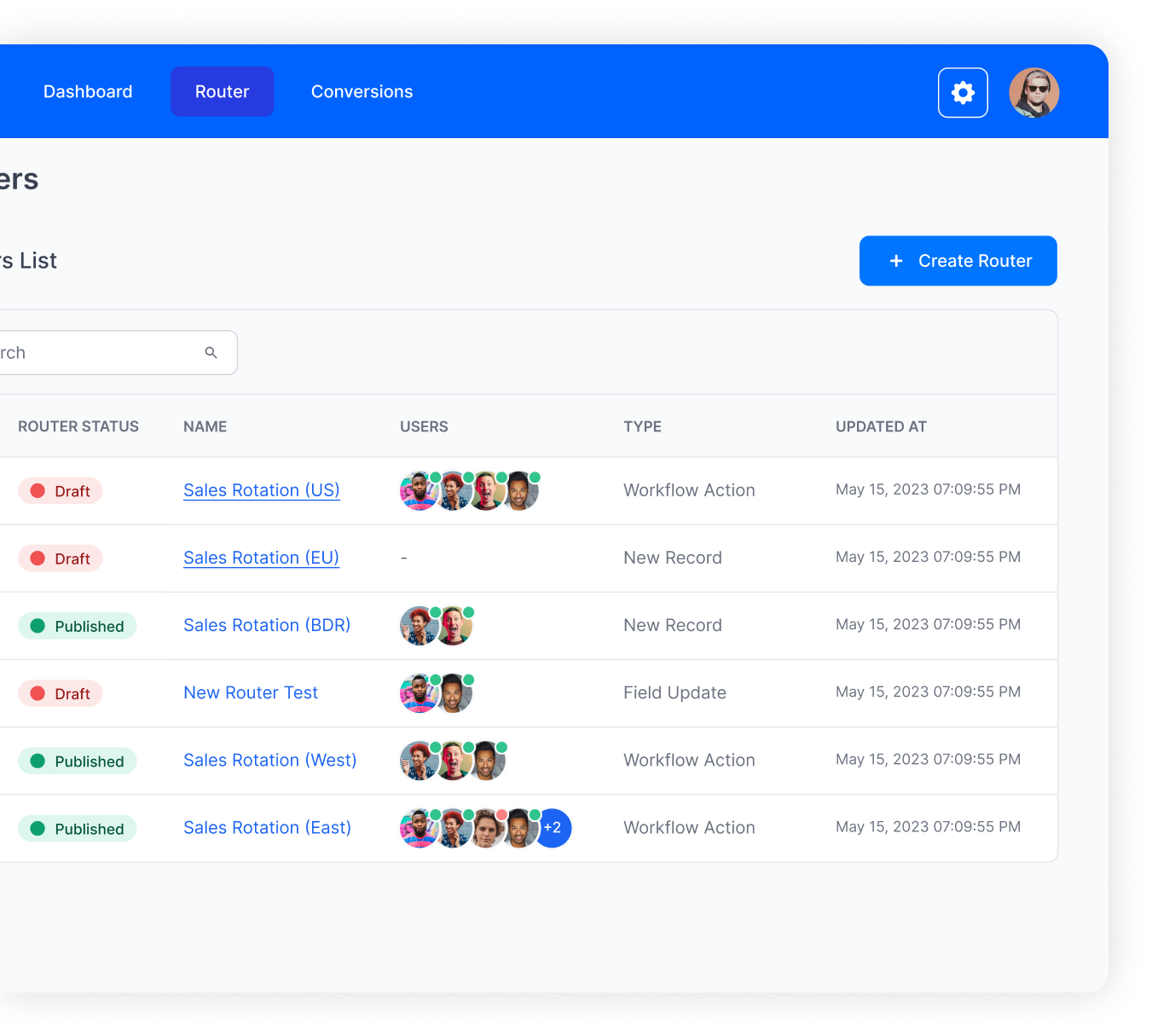Viewport: 1152px width, 1036px height.
Task: Open the Sales Rotation (US) link
Action: point(261,490)
